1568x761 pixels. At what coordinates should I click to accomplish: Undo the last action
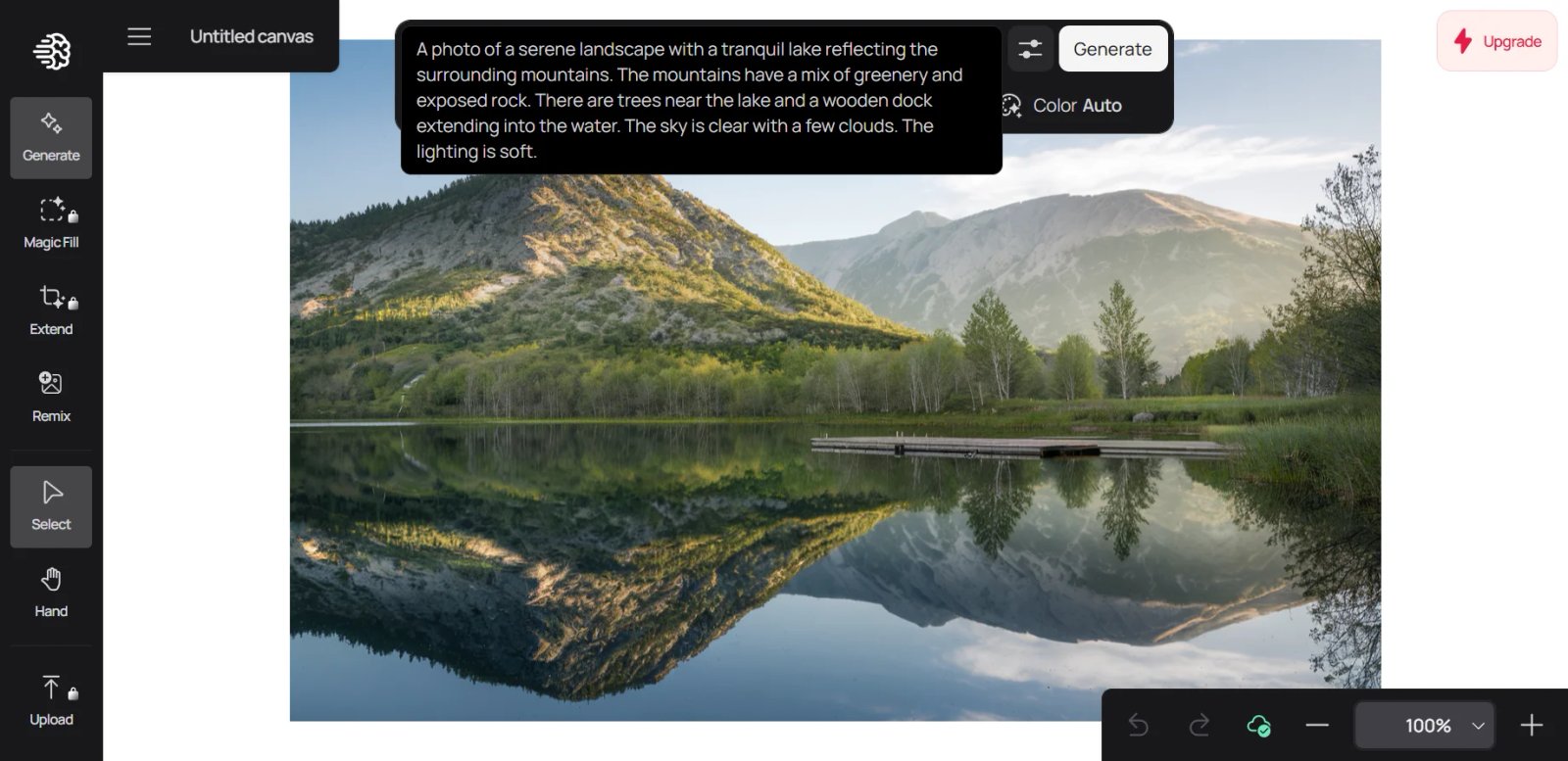(x=1138, y=726)
